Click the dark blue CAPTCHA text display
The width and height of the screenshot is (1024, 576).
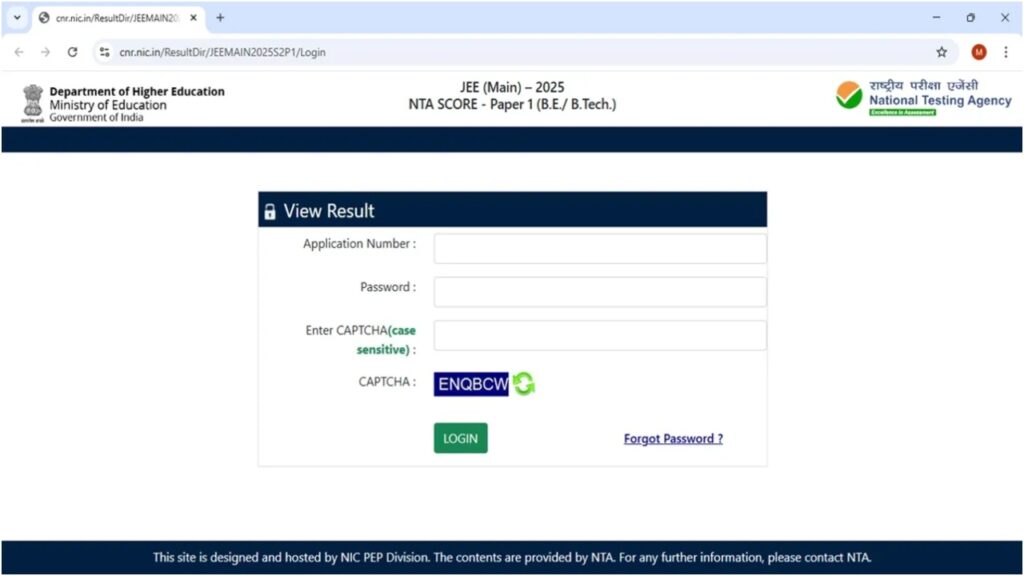coord(471,384)
